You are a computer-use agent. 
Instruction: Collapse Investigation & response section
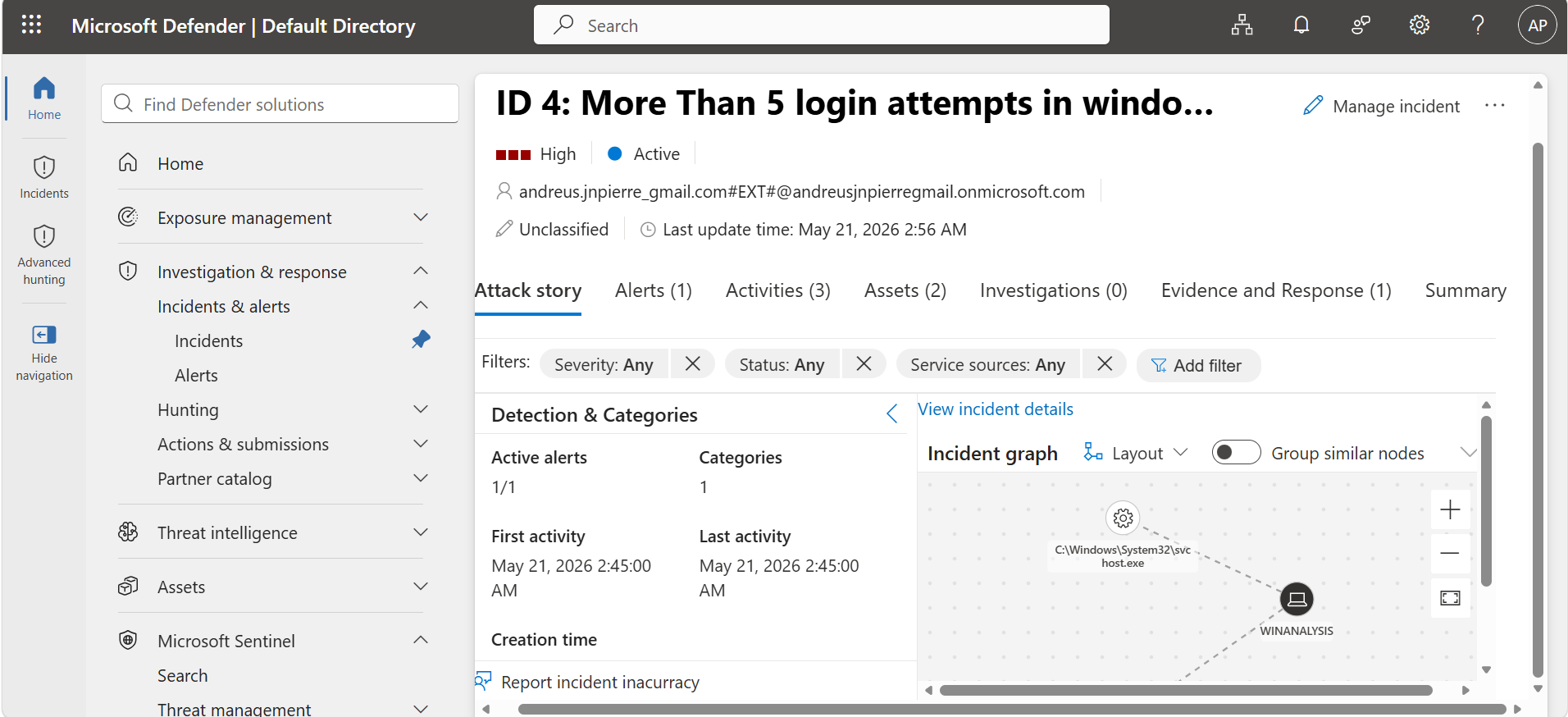(x=421, y=271)
